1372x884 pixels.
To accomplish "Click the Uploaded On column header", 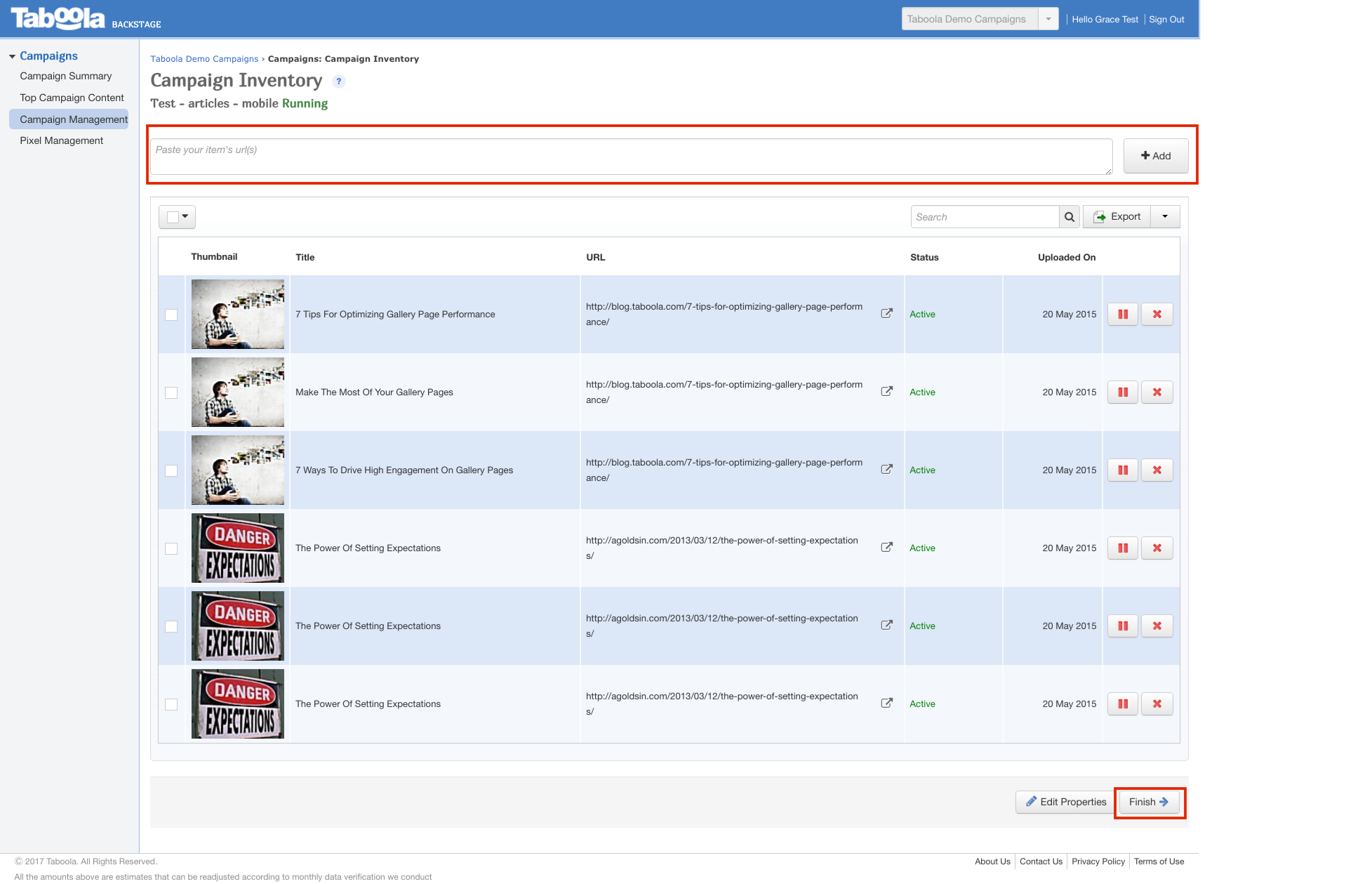I will pyautogui.click(x=1067, y=257).
